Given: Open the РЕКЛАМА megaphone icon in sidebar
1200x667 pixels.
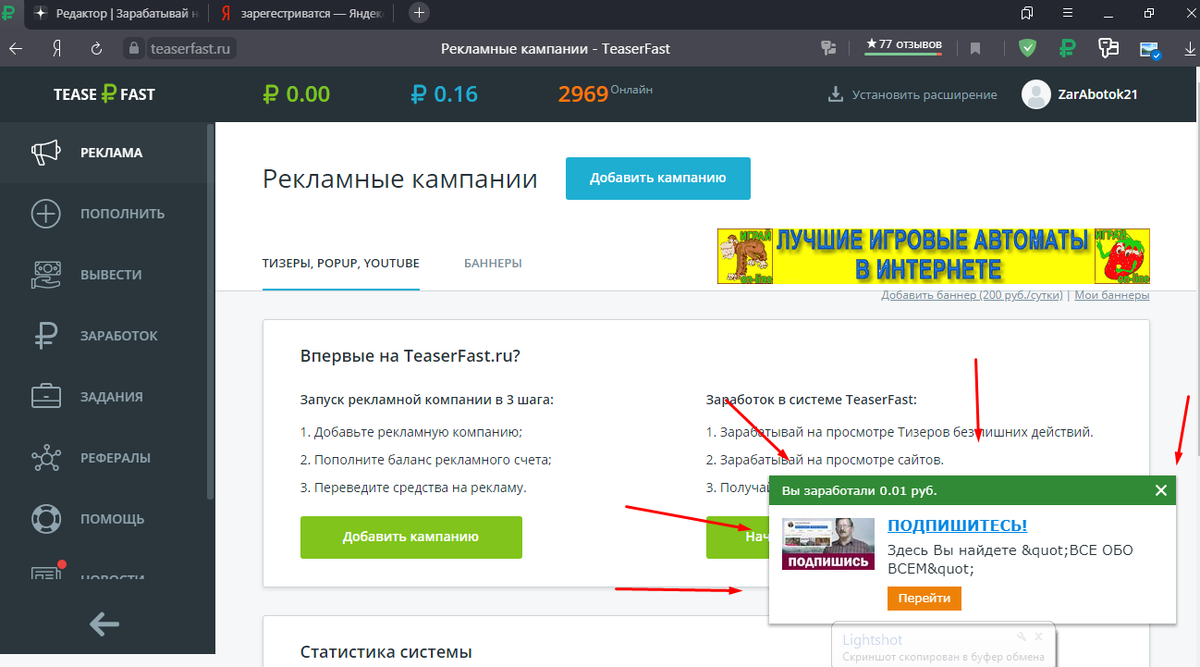Looking at the screenshot, I should [46, 153].
